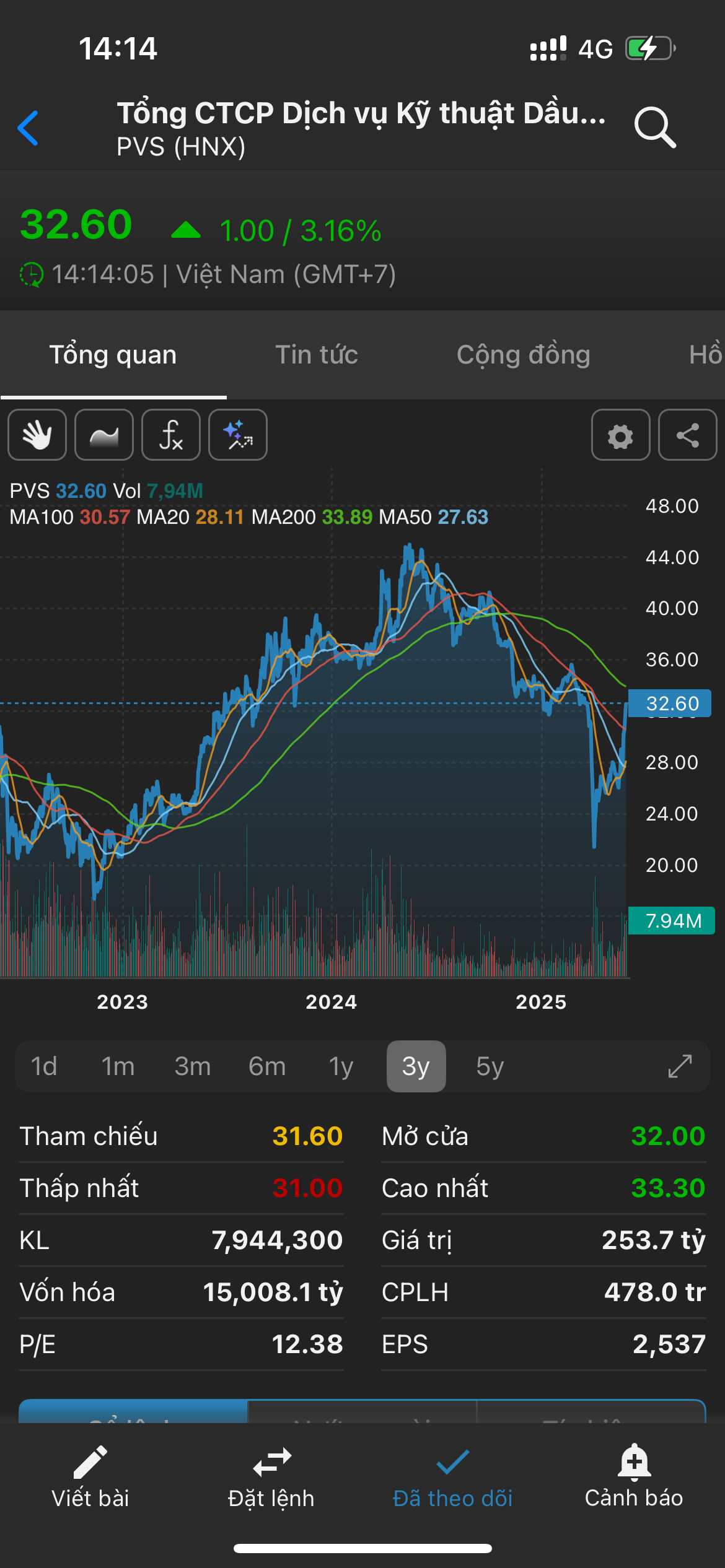Select 3m time range
This screenshot has width=725, height=1568.
(193, 1066)
